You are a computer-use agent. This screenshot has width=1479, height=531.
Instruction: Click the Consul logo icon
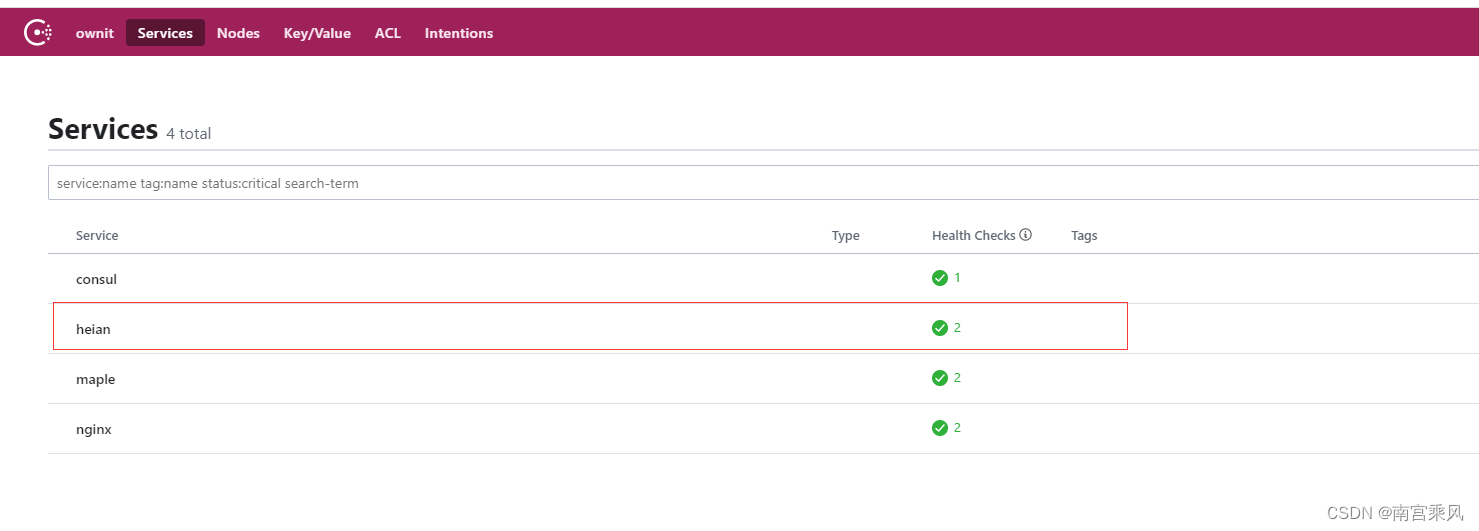click(x=38, y=33)
